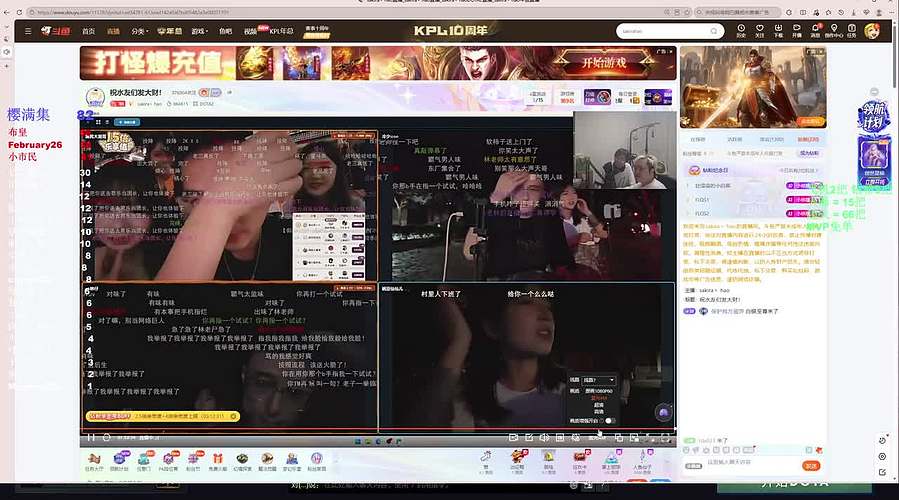Open the 线路 dropdown in quality popup
Image resolution: width=899 pixels, height=500 pixels.
click(599, 380)
